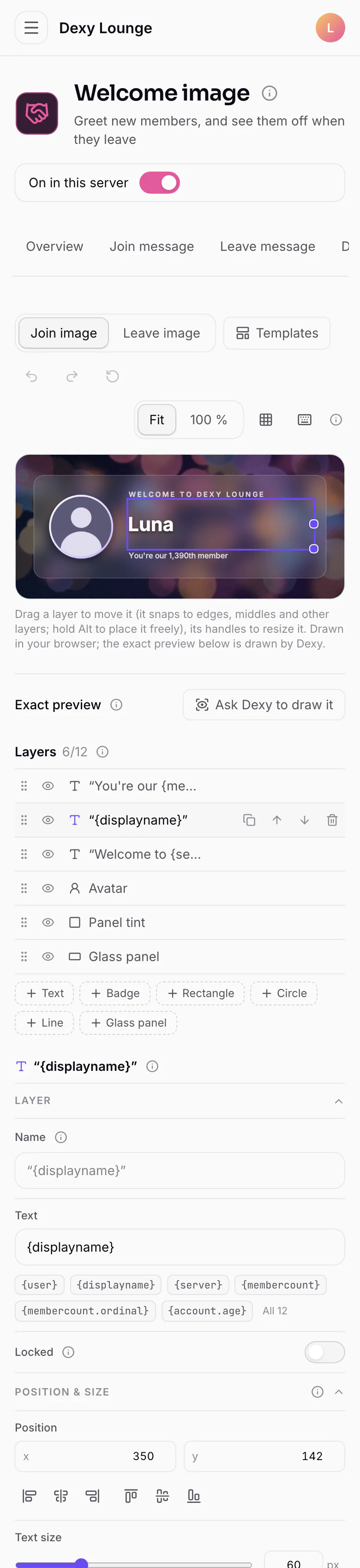Add a new Rectangle layer

200,993
